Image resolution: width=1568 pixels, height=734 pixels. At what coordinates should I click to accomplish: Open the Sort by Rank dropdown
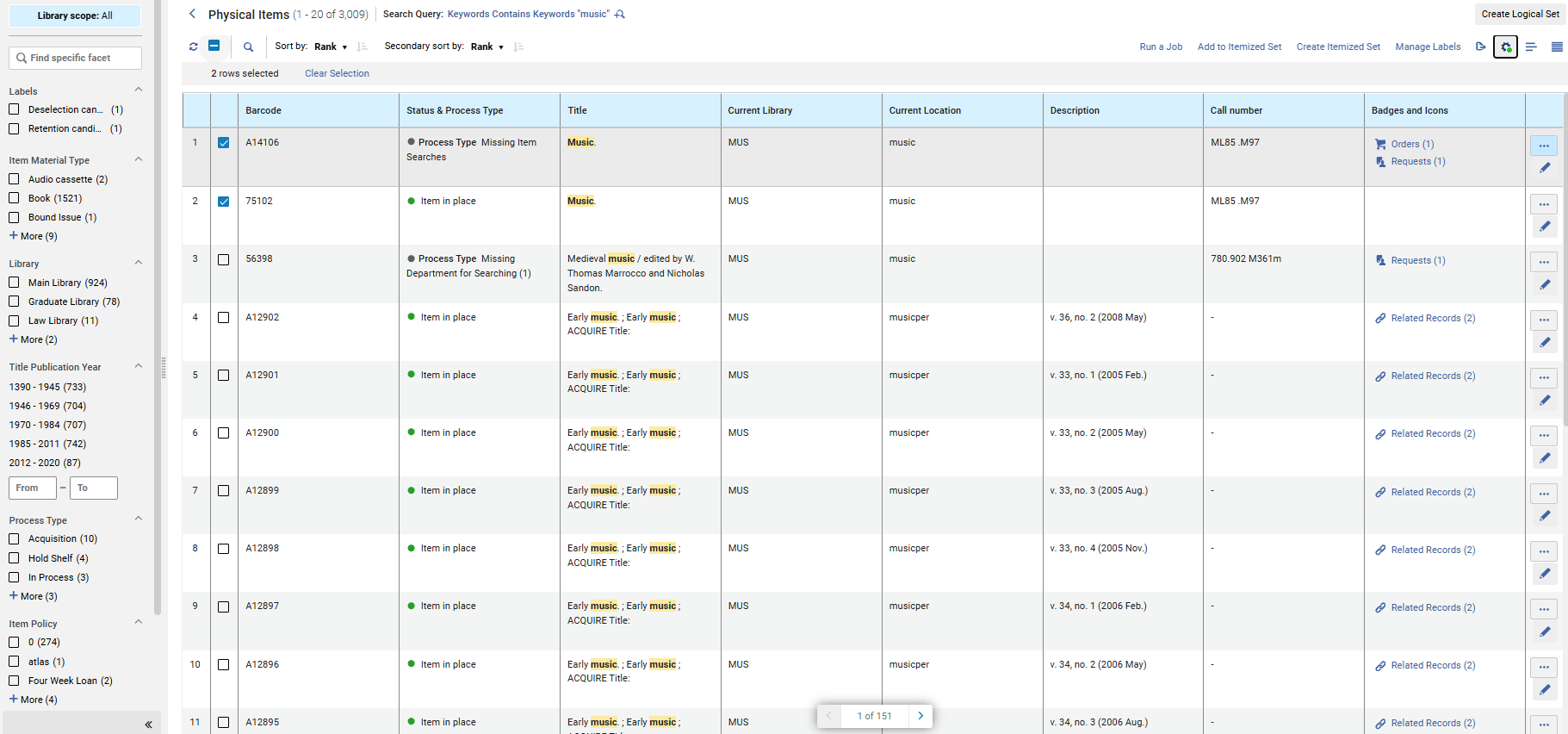[x=331, y=47]
